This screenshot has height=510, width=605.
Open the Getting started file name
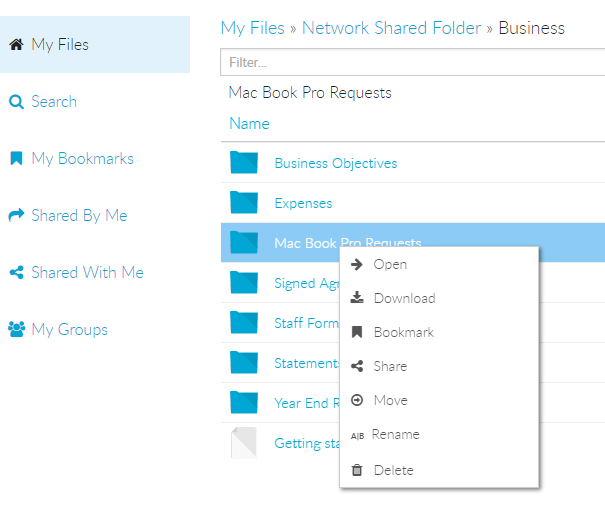pyautogui.click(x=307, y=443)
